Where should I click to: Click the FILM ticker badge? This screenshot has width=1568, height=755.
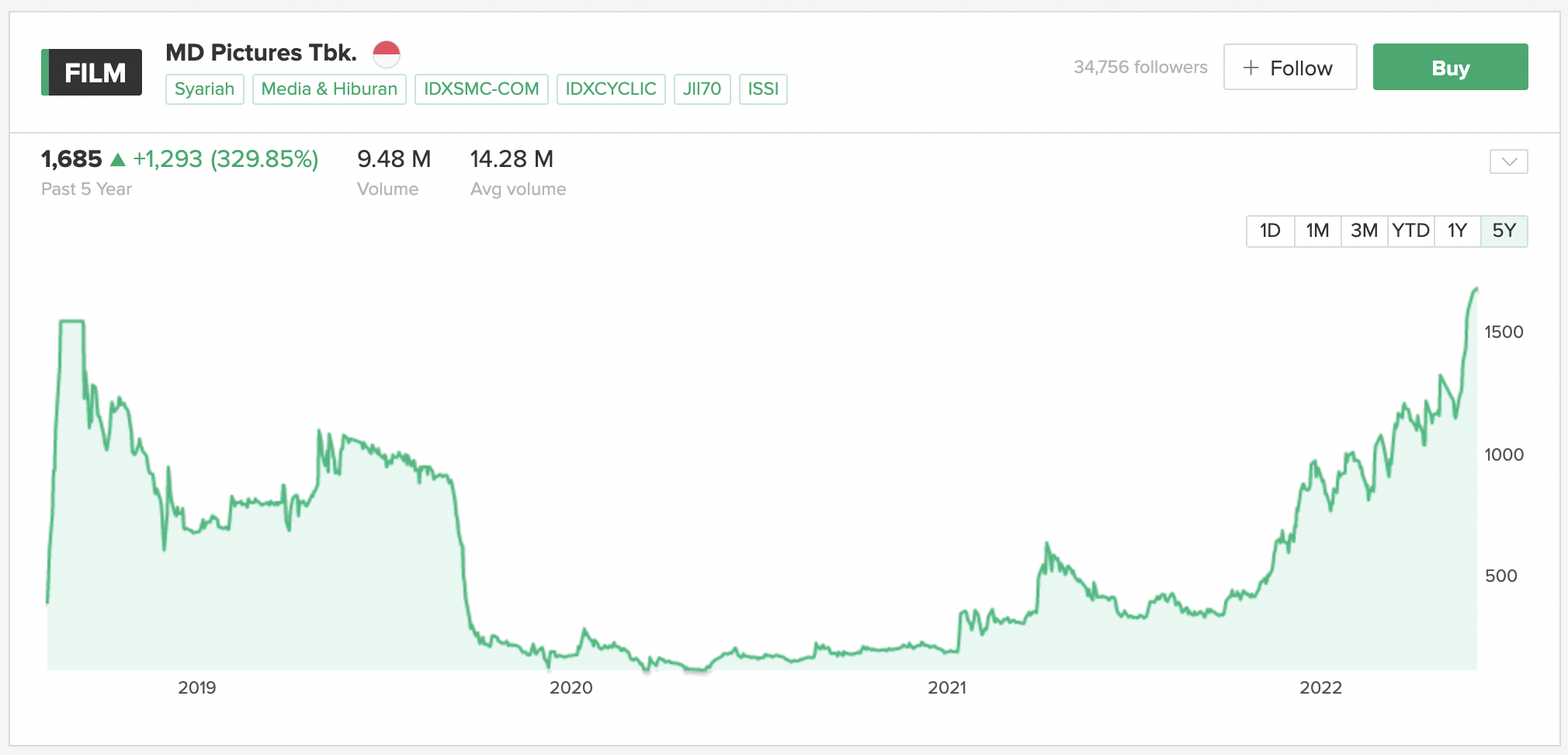(92, 72)
